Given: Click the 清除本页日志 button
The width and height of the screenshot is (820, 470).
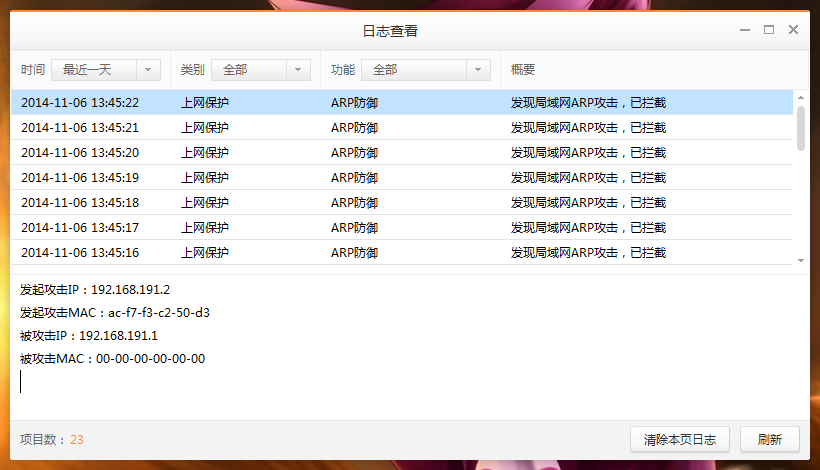Looking at the screenshot, I should point(679,440).
